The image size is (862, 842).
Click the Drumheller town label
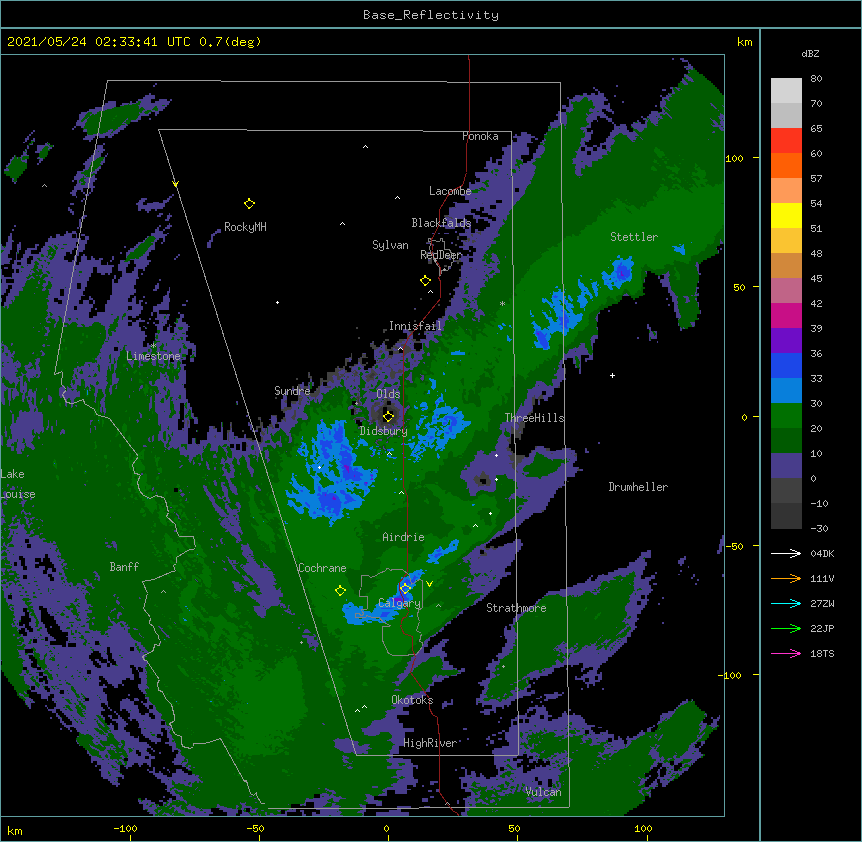click(638, 487)
